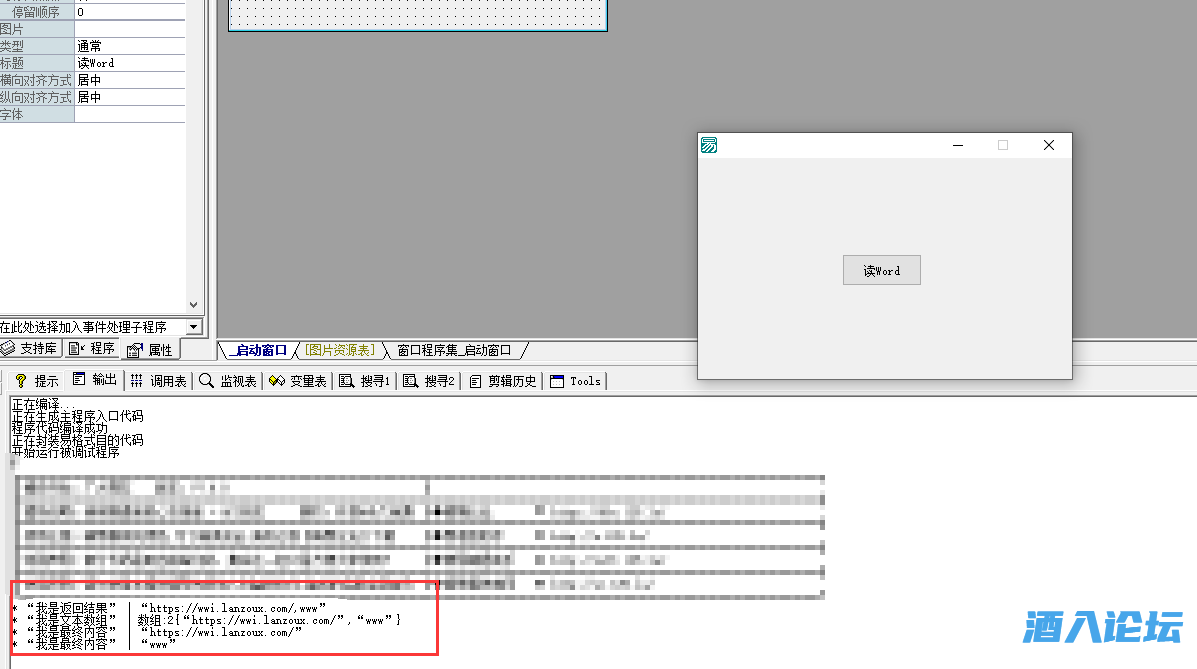This screenshot has width=1197, height=669.
Task: Switch to the 搜寻2 search results tab
Action: coord(429,381)
